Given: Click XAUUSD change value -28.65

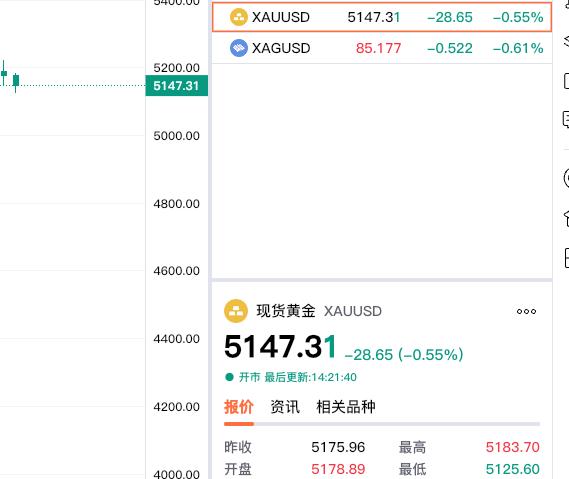Looking at the screenshot, I should coord(450,17).
